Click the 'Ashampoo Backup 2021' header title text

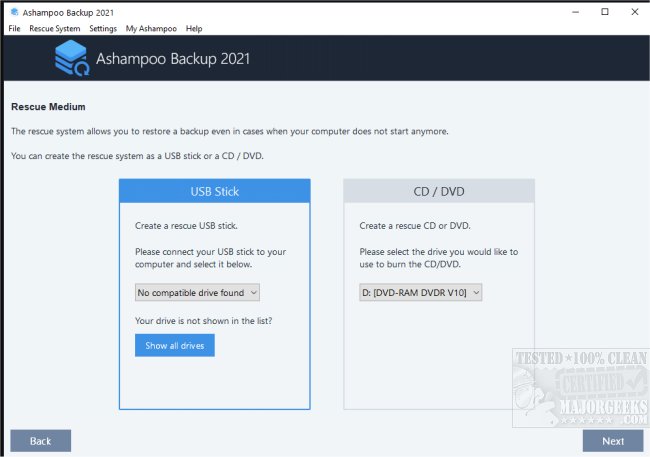tap(173, 58)
